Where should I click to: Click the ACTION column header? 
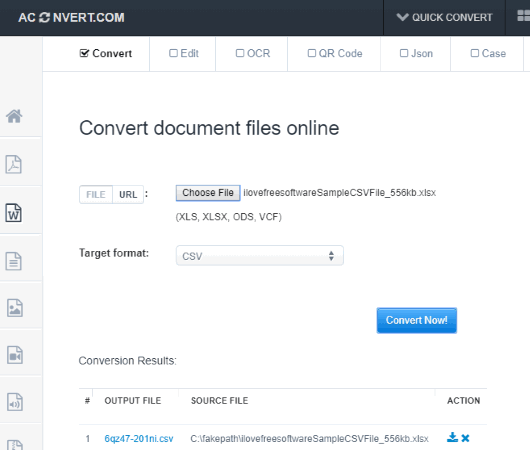463,401
